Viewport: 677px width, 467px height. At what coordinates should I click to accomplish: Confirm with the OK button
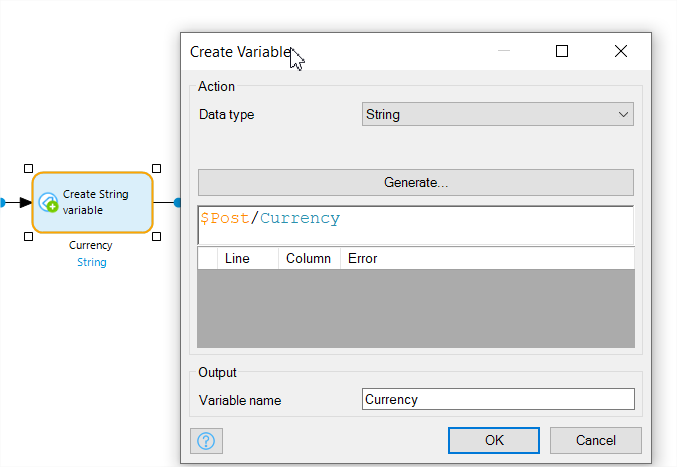494,440
